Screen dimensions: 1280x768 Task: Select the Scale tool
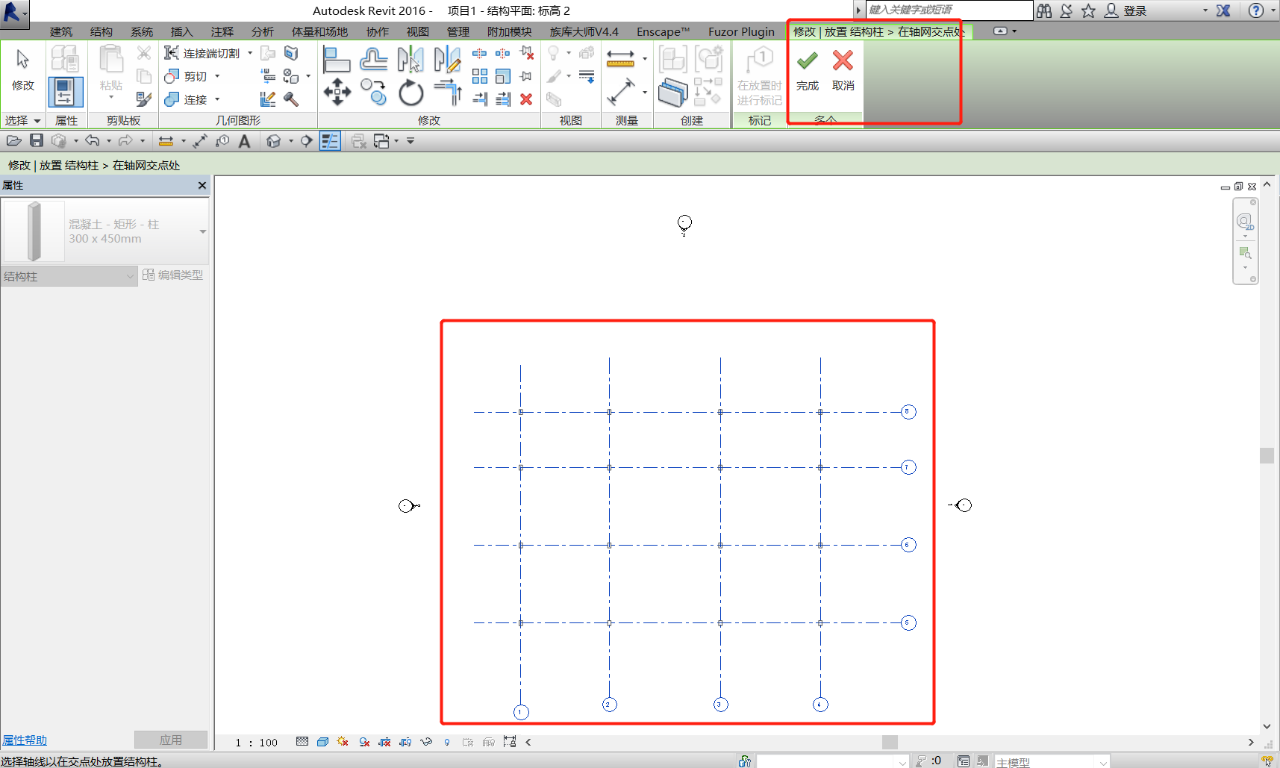click(x=503, y=76)
